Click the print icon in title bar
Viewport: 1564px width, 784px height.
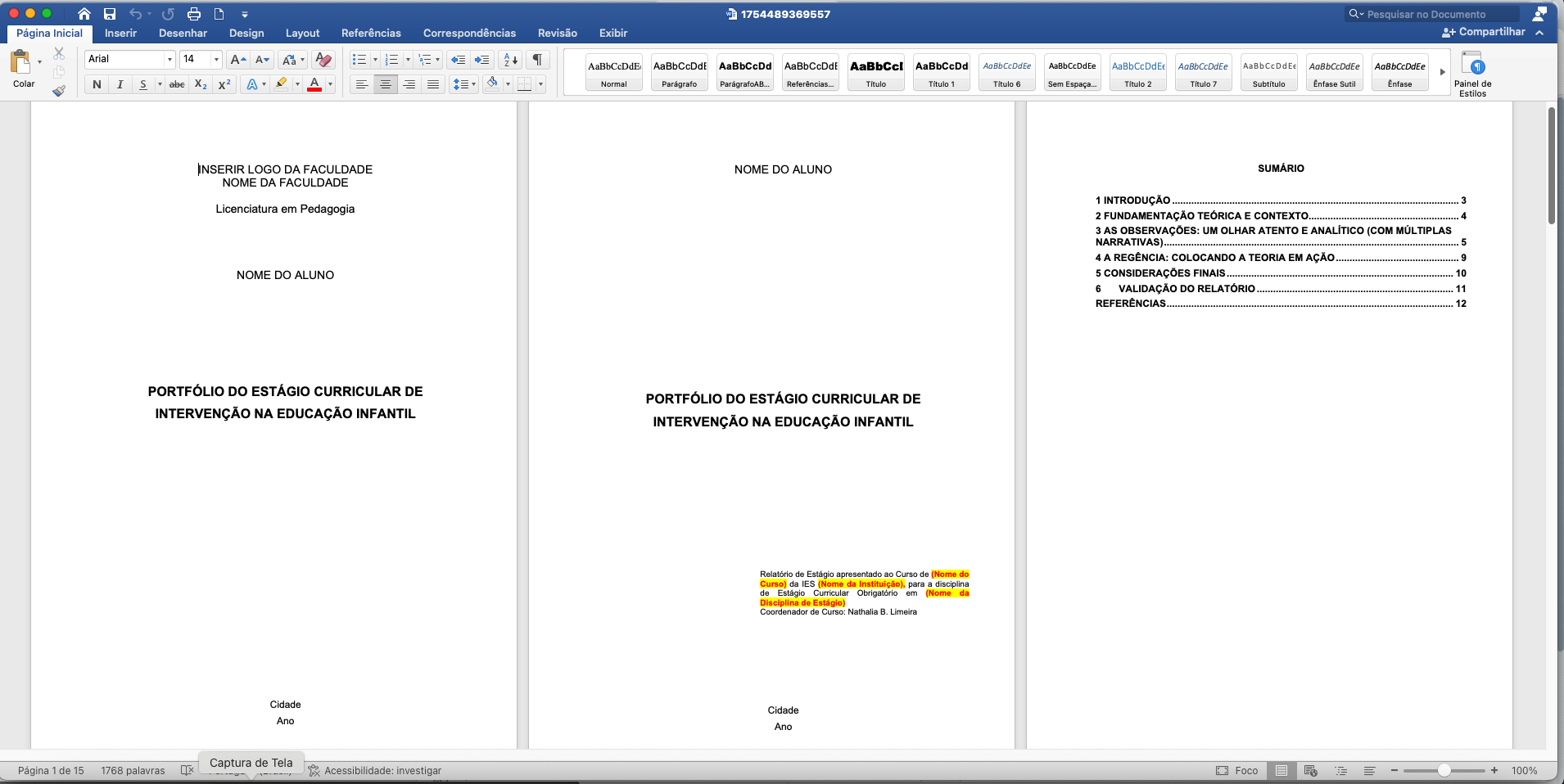[x=194, y=14]
